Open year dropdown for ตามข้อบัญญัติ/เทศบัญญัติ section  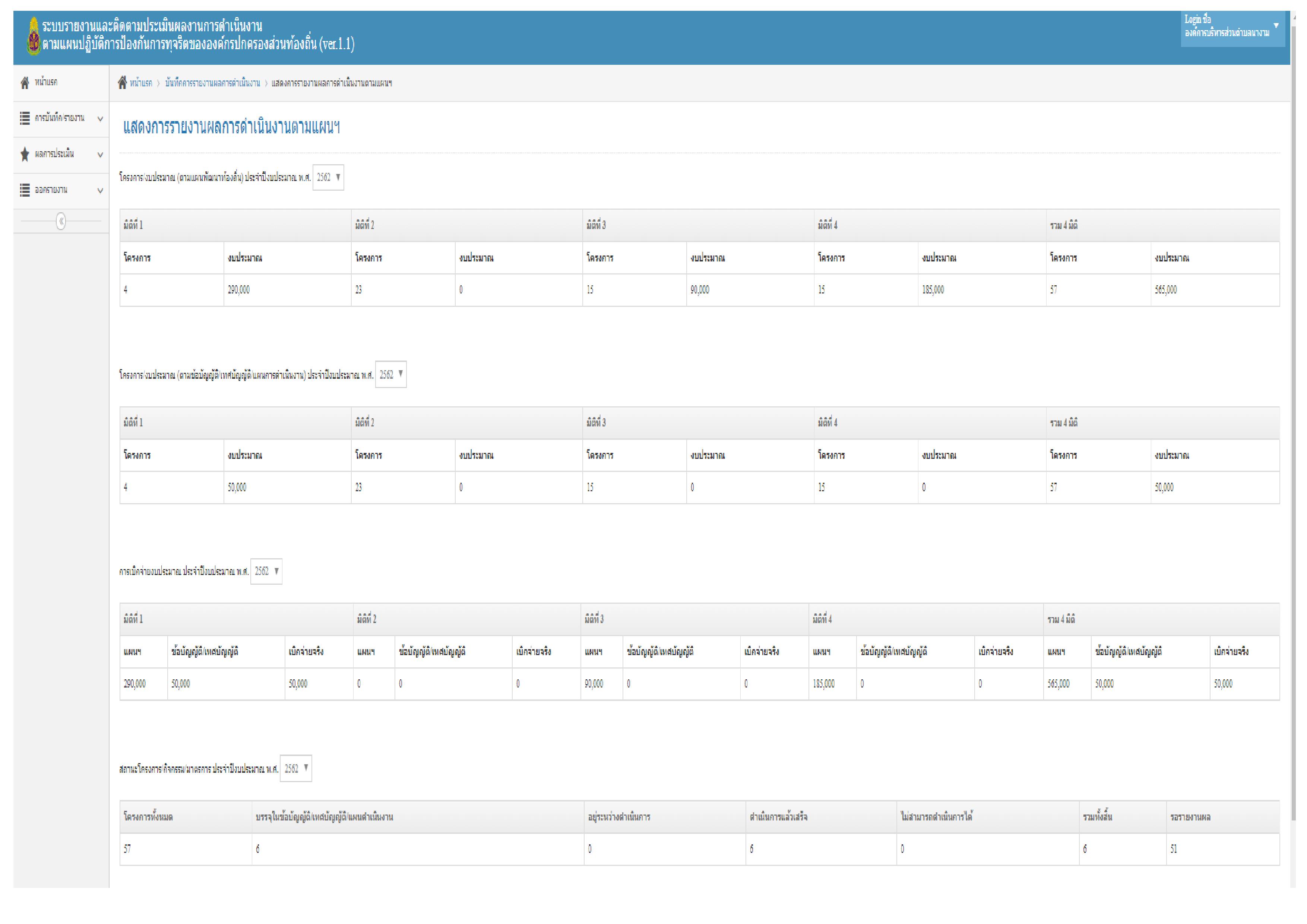point(391,374)
